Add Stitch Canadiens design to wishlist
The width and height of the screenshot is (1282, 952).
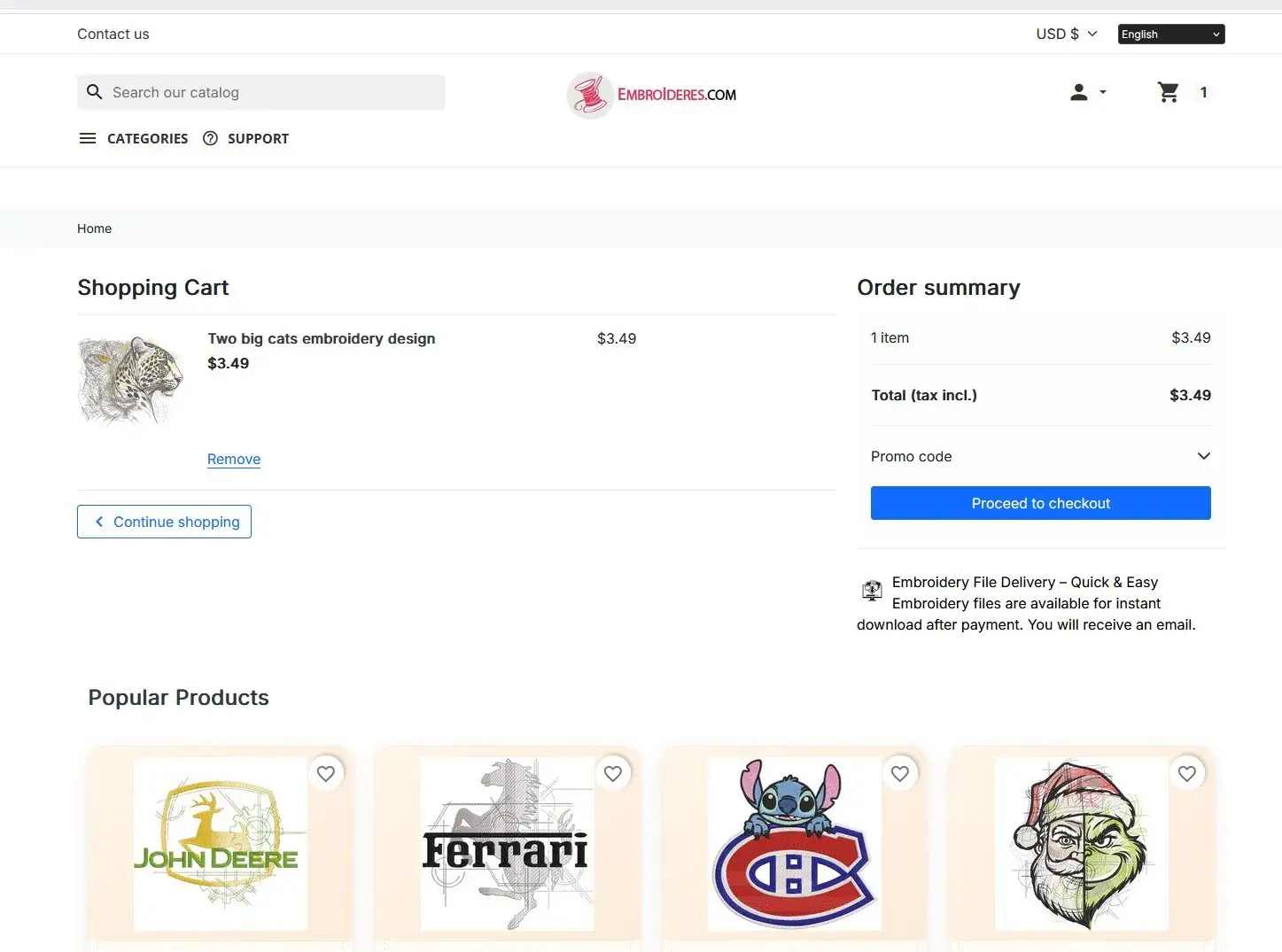pyautogui.click(x=900, y=773)
